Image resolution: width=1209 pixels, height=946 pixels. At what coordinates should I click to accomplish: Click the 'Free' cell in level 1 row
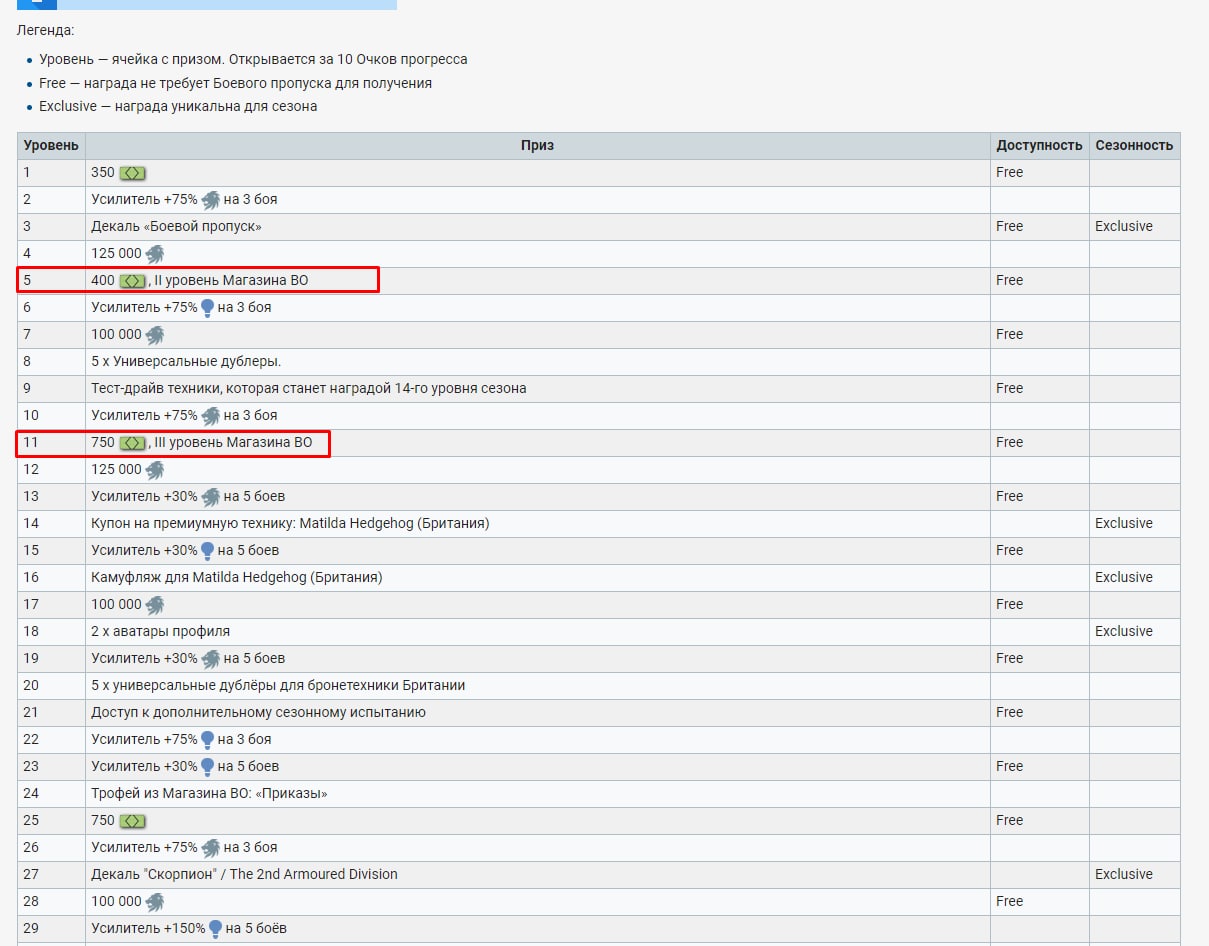(1039, 173)
